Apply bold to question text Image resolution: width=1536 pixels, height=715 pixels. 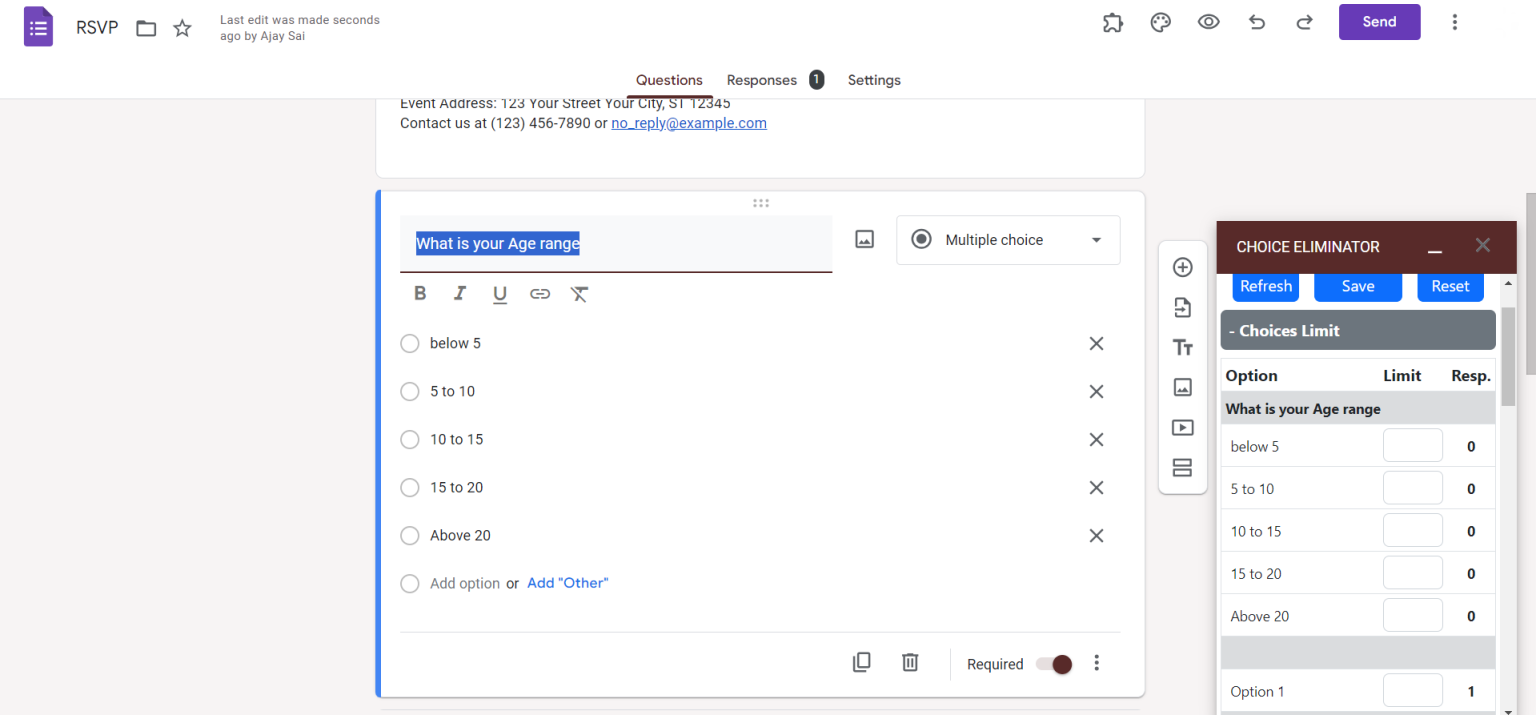(420, 293)
